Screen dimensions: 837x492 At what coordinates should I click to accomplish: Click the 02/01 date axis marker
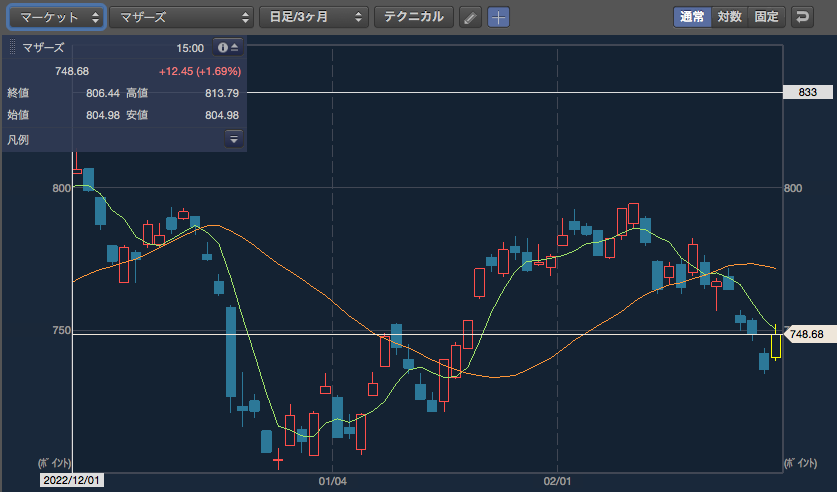click(x=557, y=481)
